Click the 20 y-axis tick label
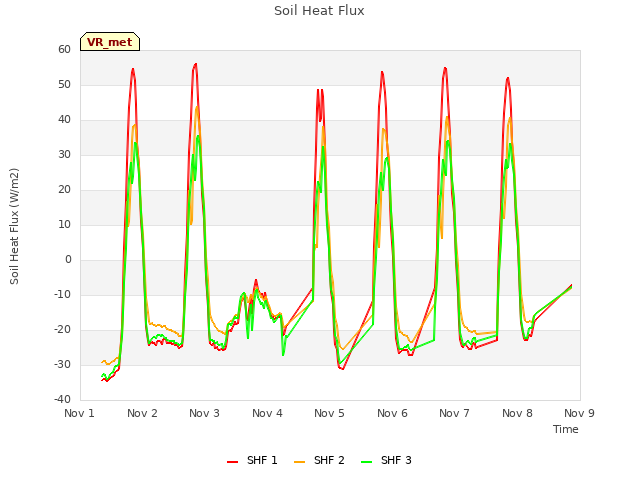The height and width of the screenshot is (480, 640). click(64, 190)
